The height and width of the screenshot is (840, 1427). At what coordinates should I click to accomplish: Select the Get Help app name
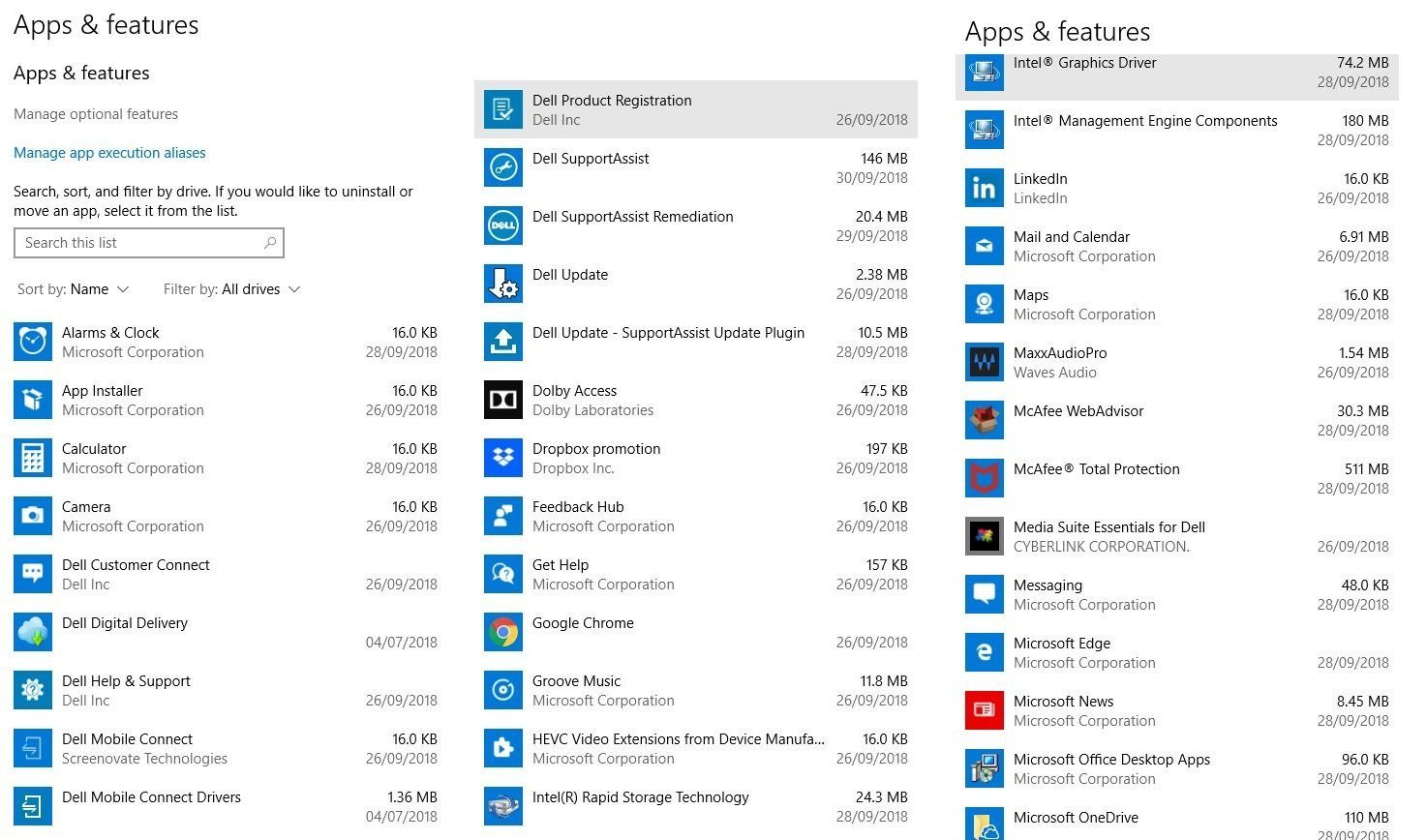561,565
